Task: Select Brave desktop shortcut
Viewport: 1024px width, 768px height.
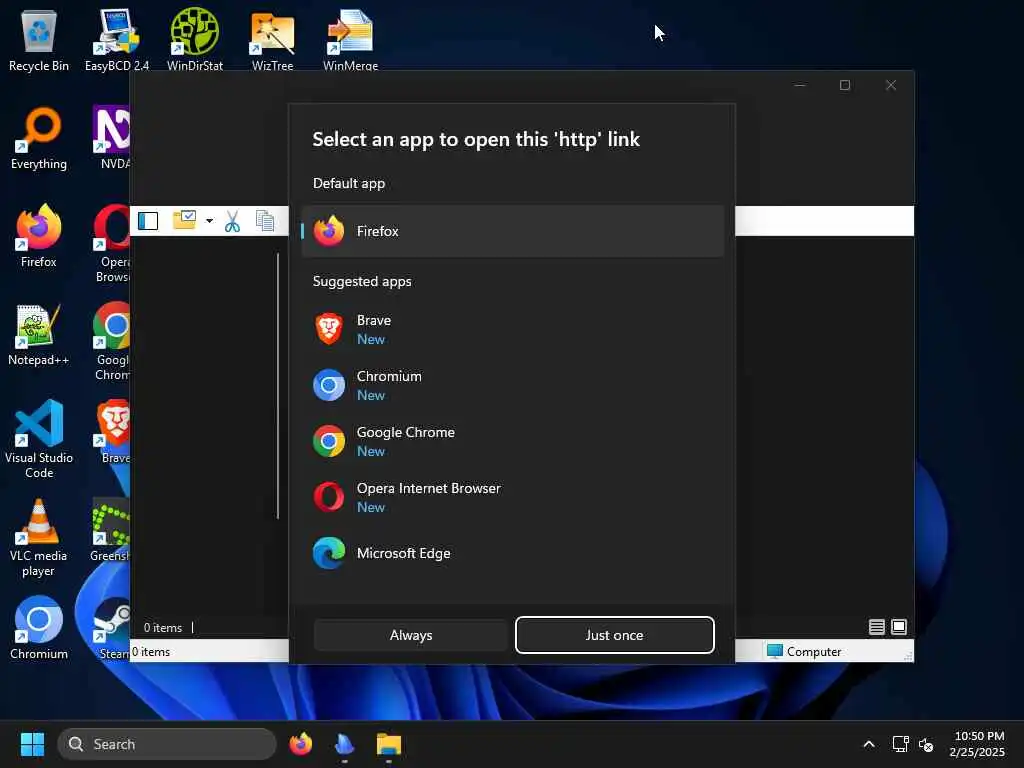Action: point(112,432)
